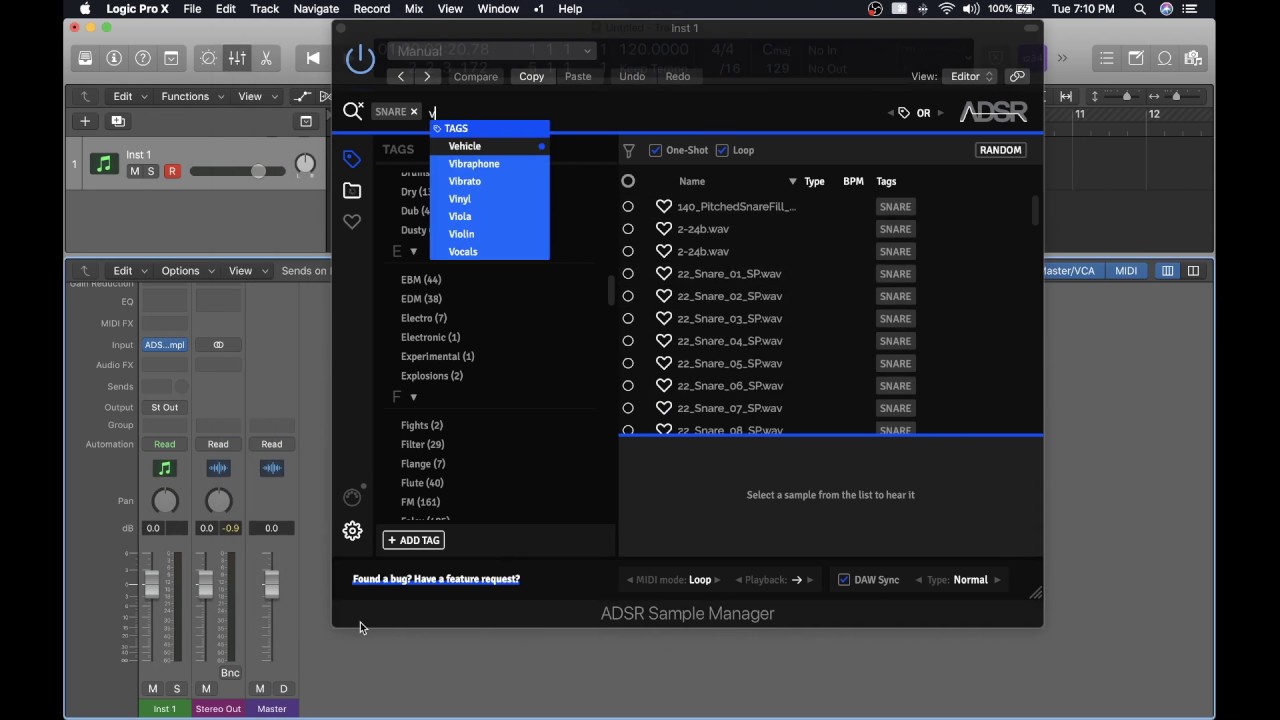Solo the Inst 1 track header
The width and height of the screenshot is (1280, 720).
[x=151, y=171]
